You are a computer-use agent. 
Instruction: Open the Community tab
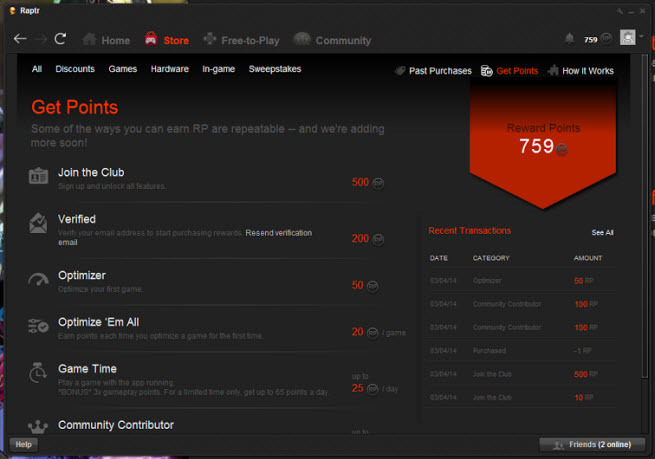[332, 40]
